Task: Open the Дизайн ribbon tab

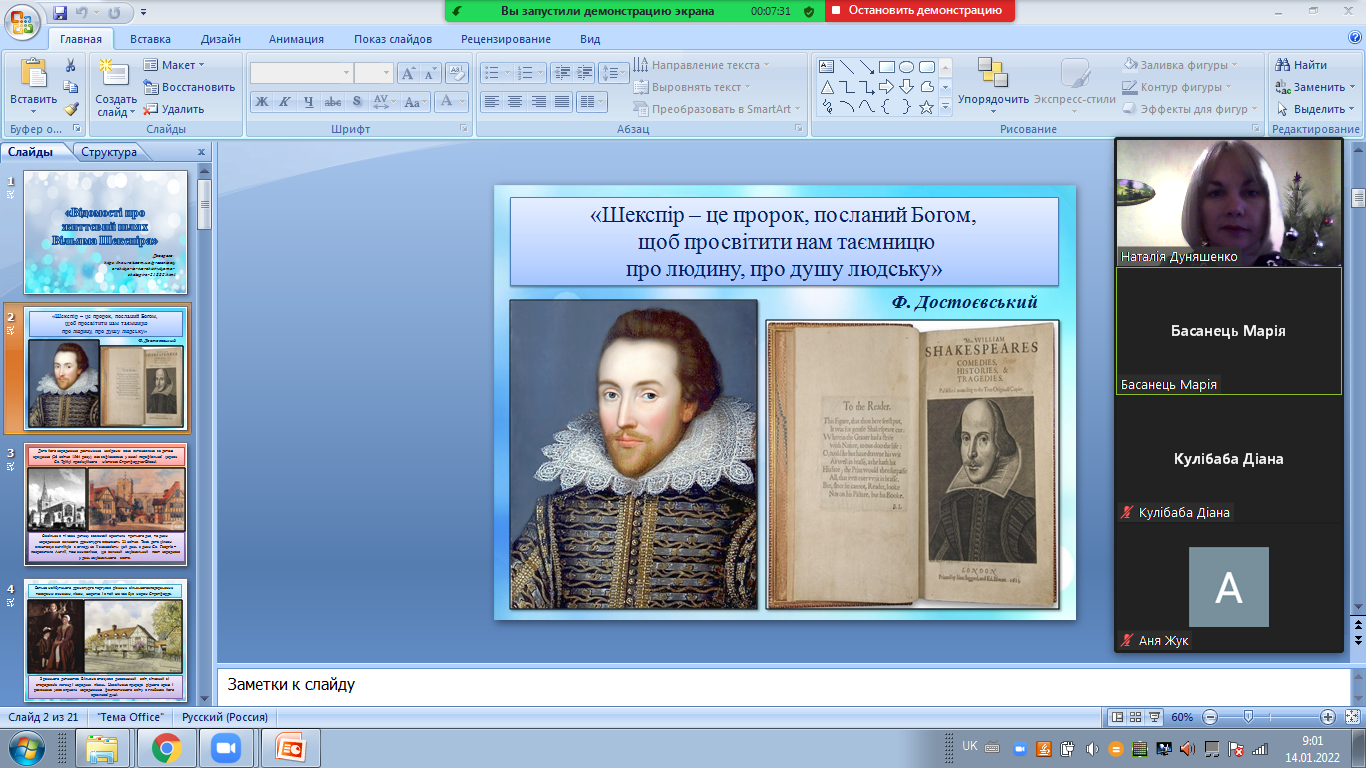Action: [x=220, y=39]
